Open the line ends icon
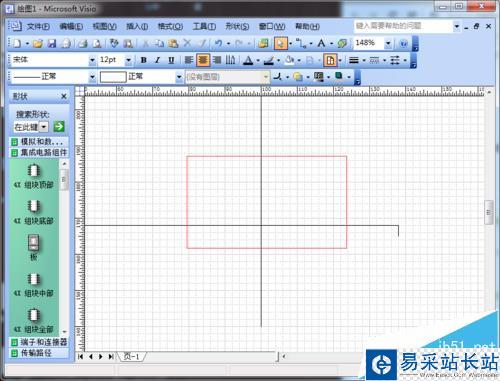 [395, 60]
